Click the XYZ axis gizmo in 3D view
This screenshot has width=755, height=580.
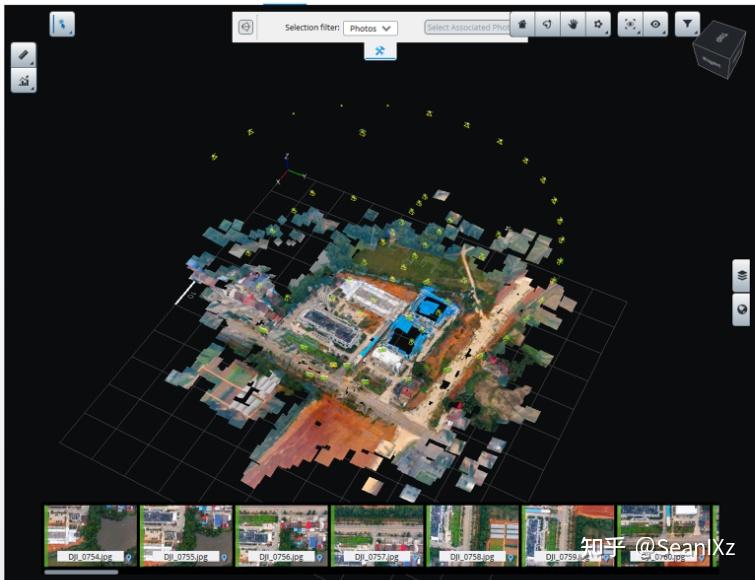click(x=290, y=168)
